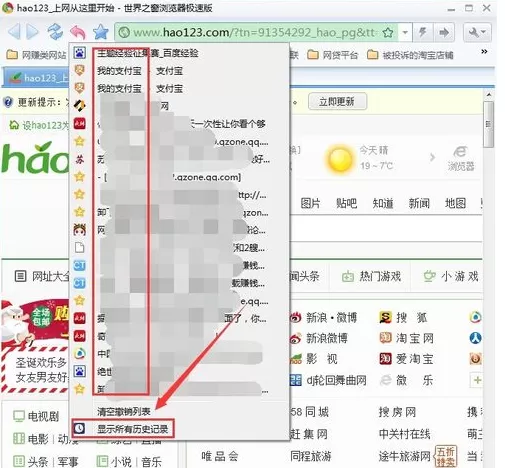The height and width of the screenshot is (468, 505).
Task: Click the Baidu paw icon at list top
Action: 79,53
